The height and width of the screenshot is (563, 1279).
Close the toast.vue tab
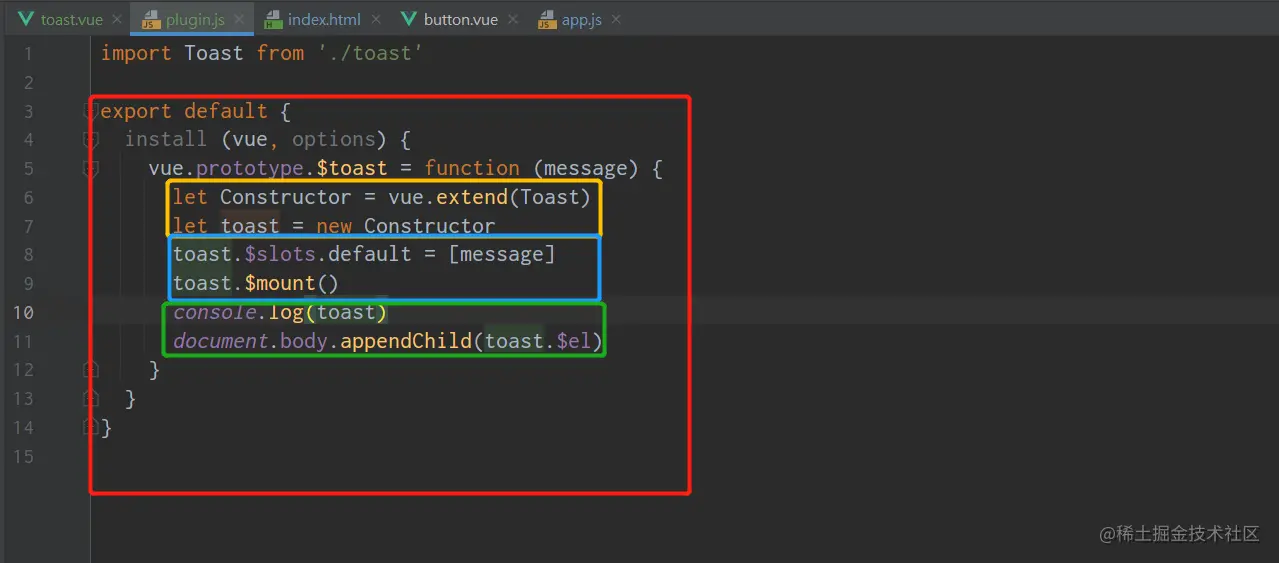118,20
